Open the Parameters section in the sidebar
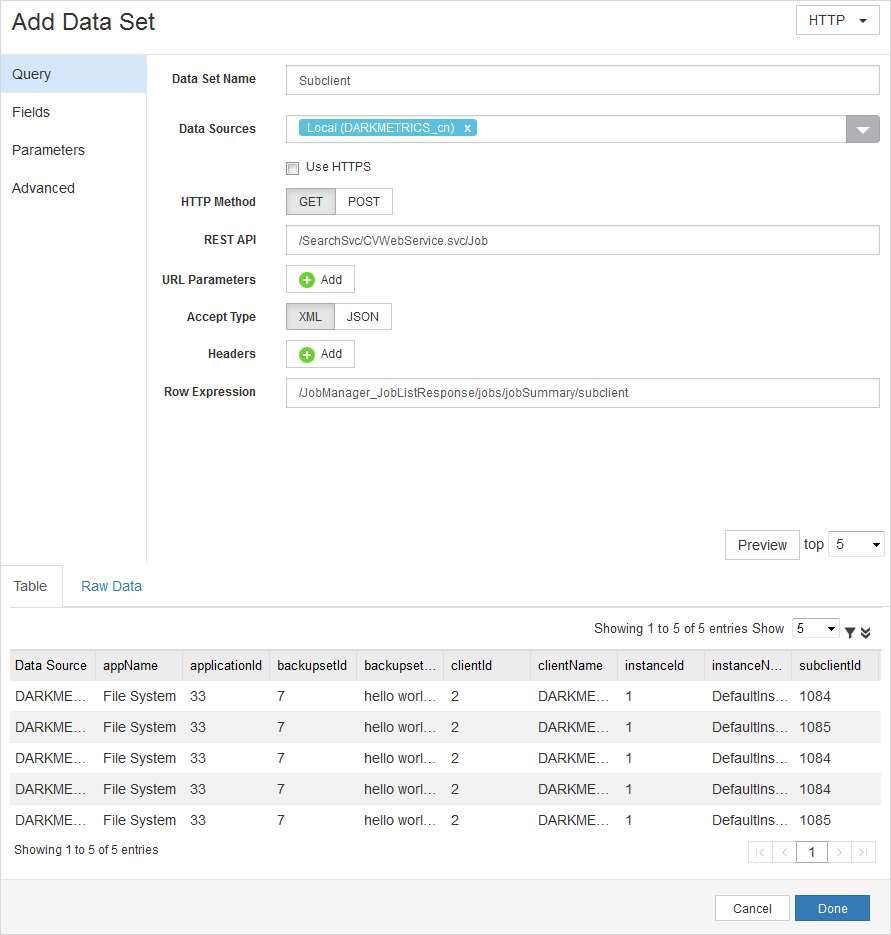 47,149
